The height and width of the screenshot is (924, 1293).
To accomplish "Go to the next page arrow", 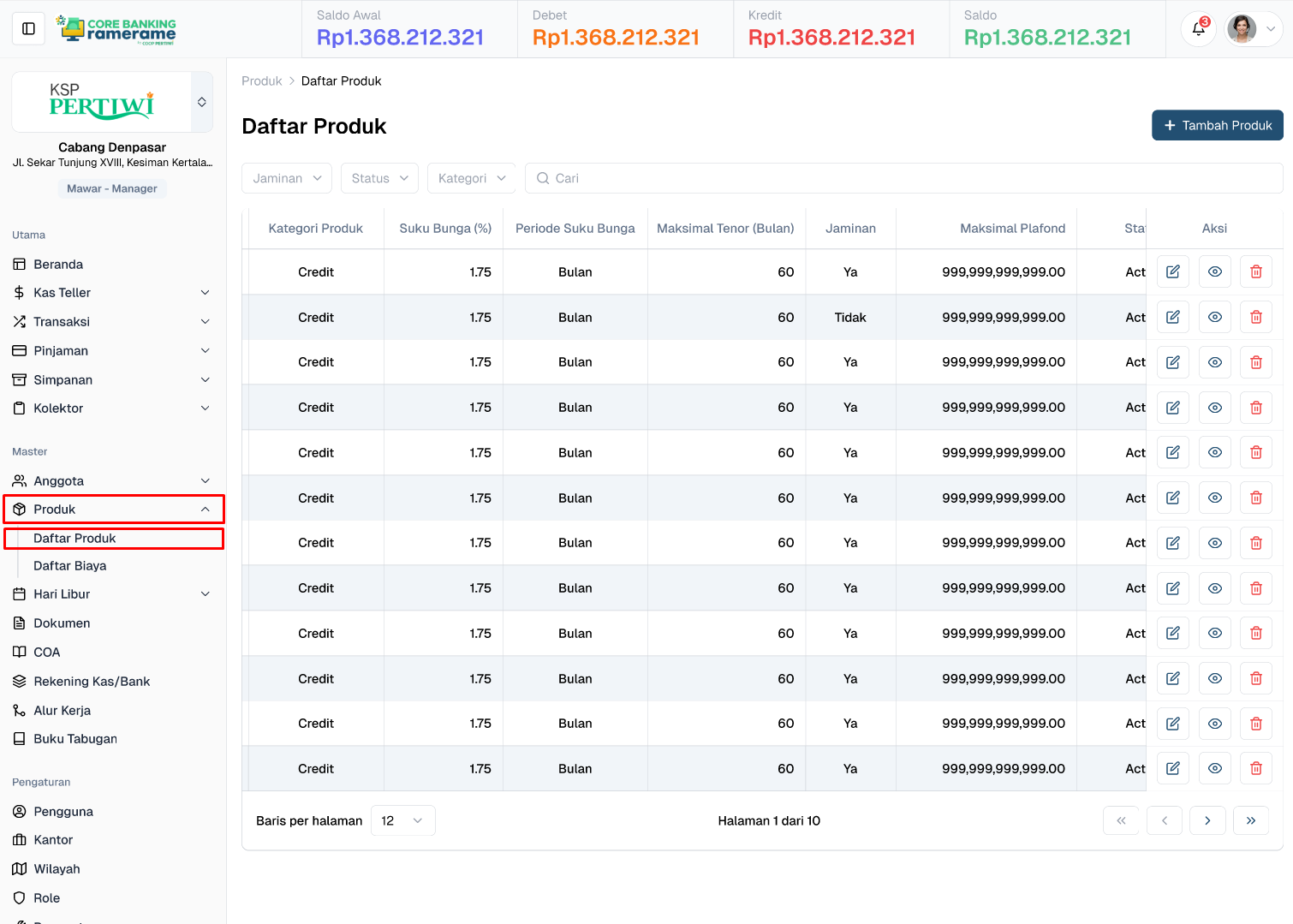I will [1207, 820].
